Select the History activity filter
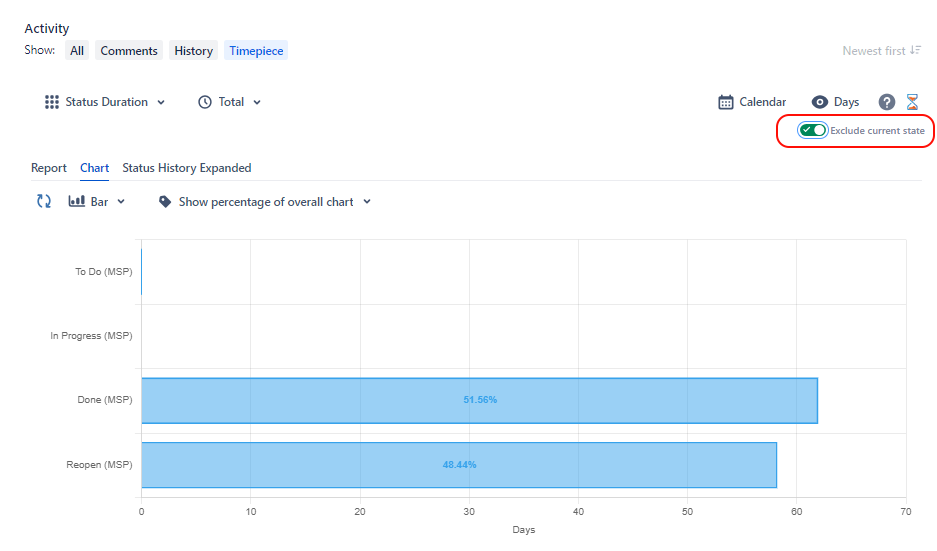Viewport: 937px width, 551px height. (193, 51)
